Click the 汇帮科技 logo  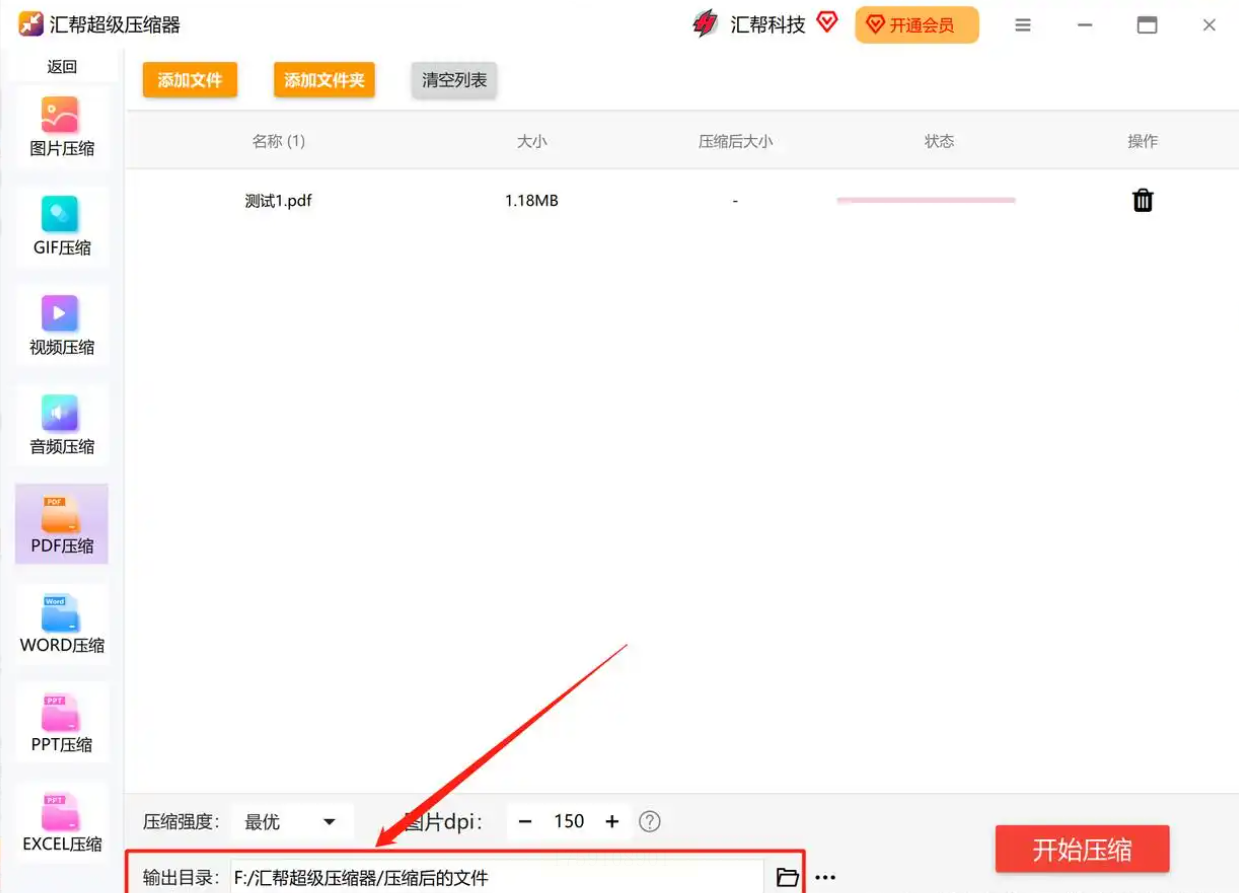point(705,25)
